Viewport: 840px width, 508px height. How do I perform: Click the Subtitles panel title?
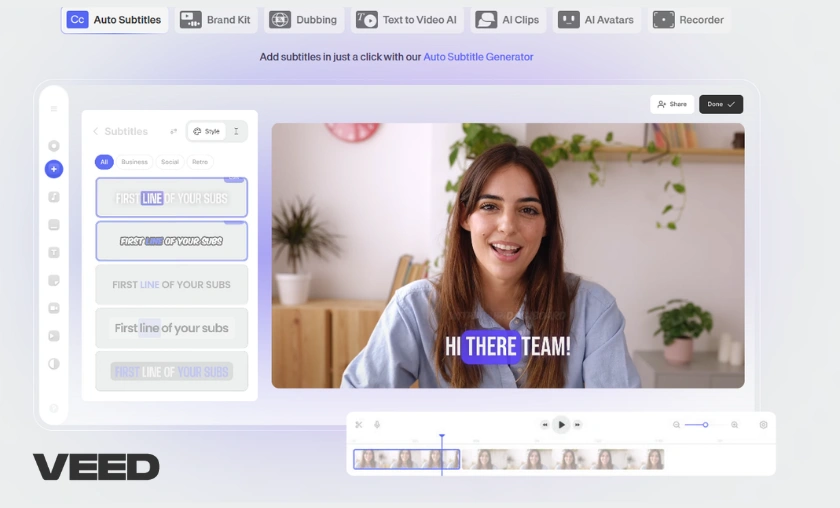click(x=126, y=131)
